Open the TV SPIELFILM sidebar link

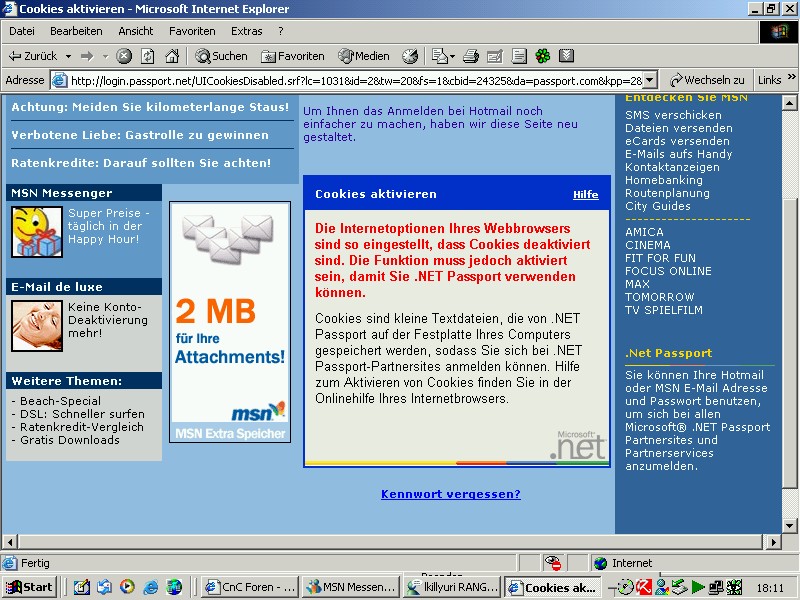[x=664, y=310]
